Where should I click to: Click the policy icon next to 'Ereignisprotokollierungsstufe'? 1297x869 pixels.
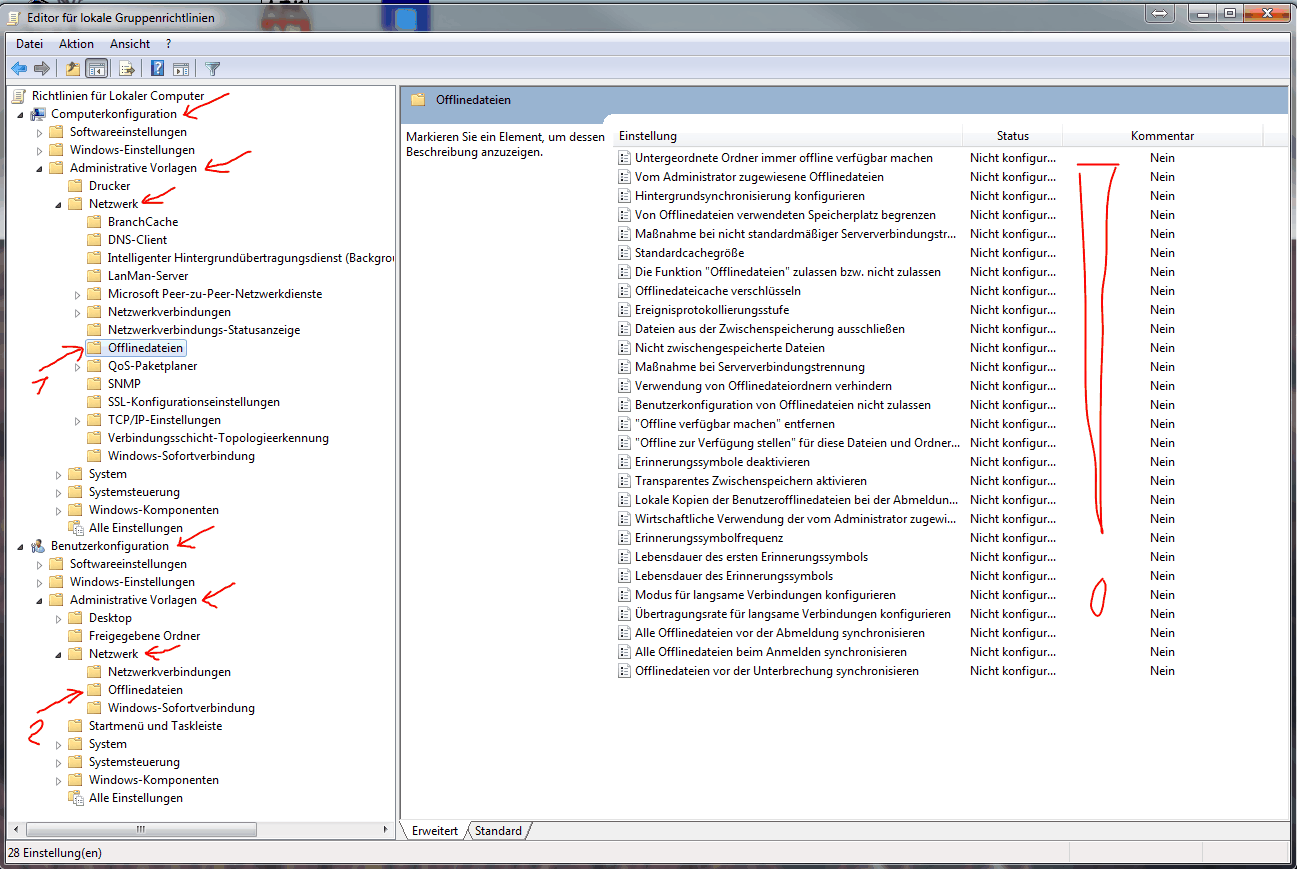point(624,310)
